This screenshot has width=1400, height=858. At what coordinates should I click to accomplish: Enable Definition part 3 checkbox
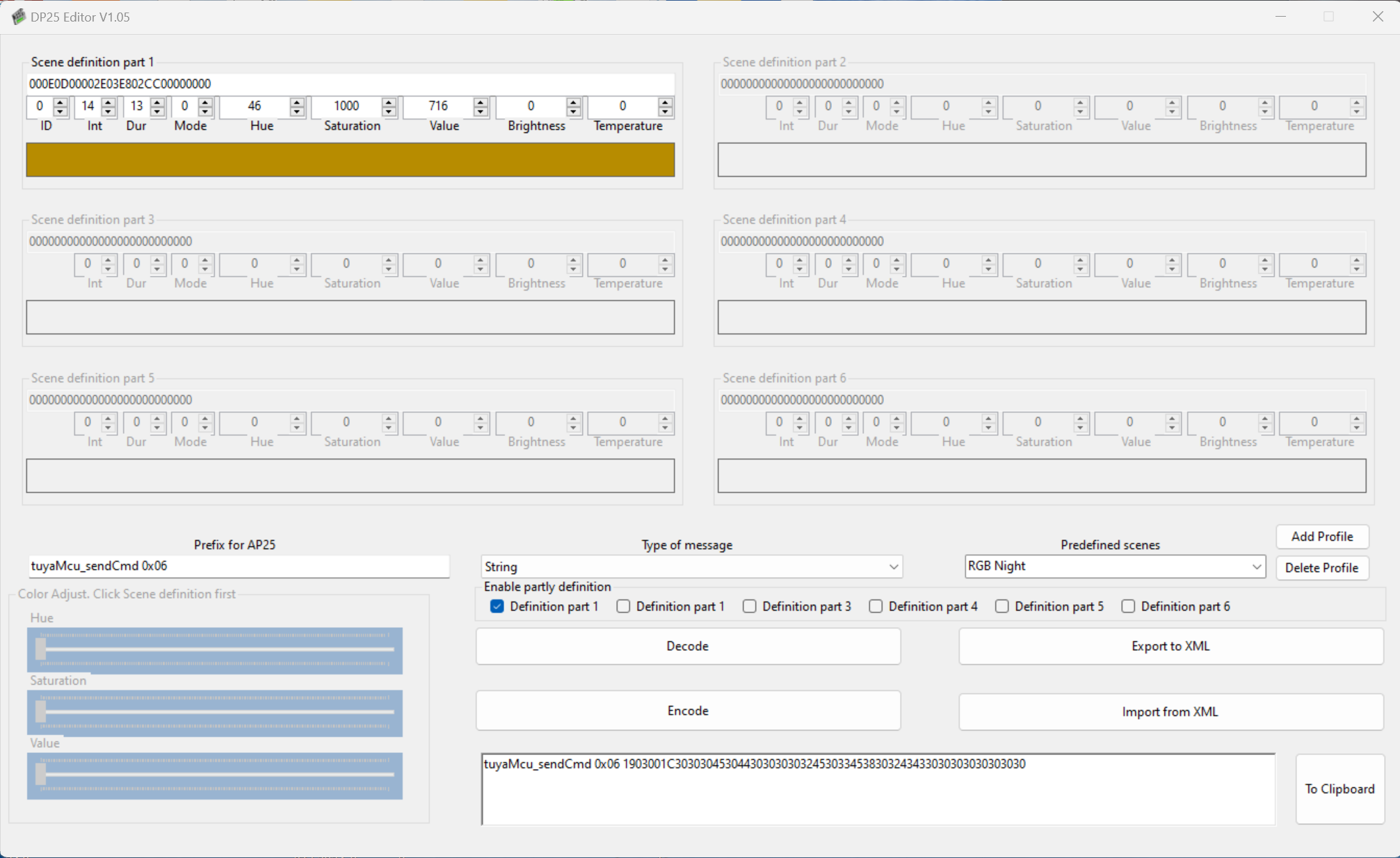pos(749,606)
